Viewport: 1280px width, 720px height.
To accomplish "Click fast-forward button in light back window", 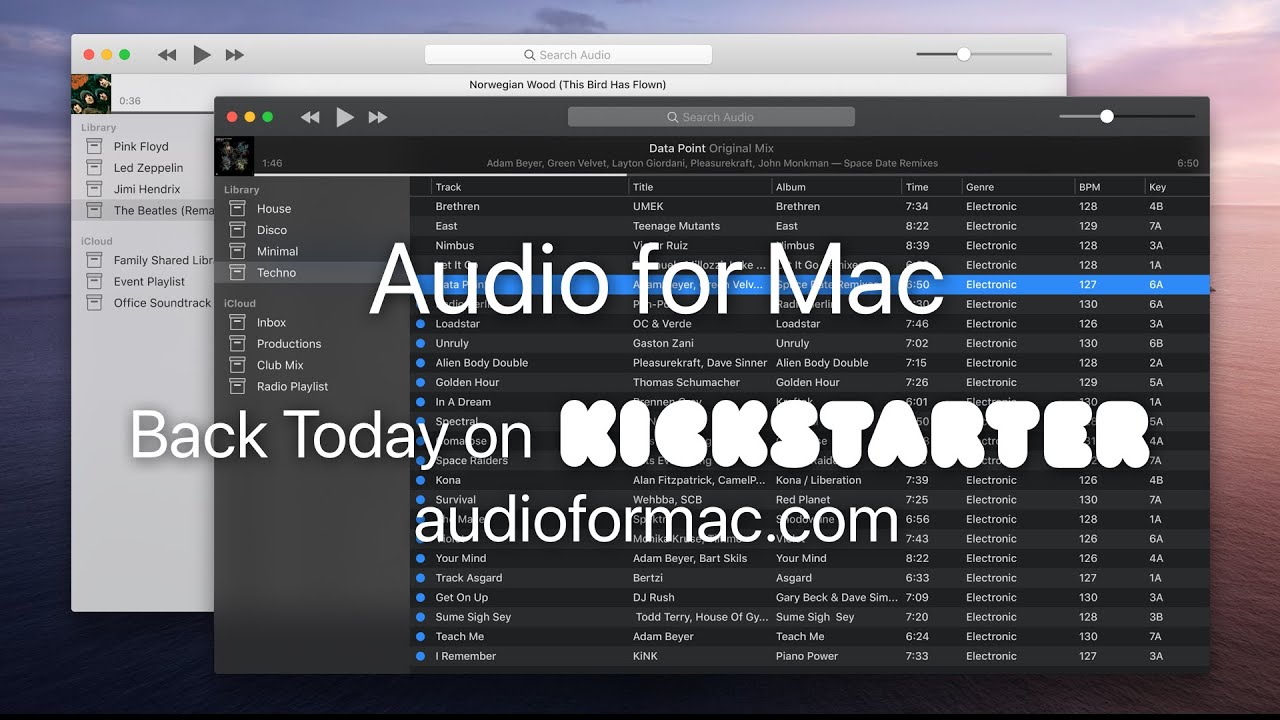I will click(235, 55).
